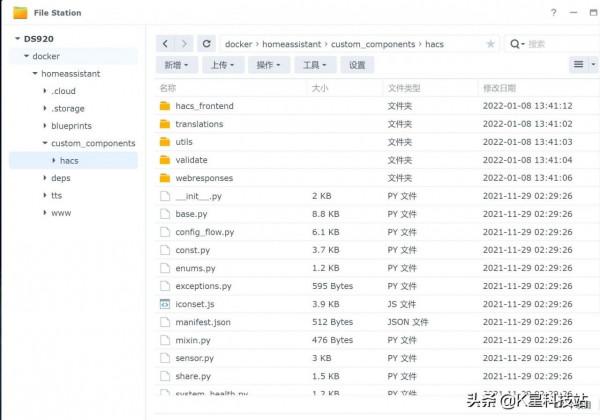The width and height of the screenshot is (600, 420).
Task: Click the enums.py file icon
Action: pos(165,268)
